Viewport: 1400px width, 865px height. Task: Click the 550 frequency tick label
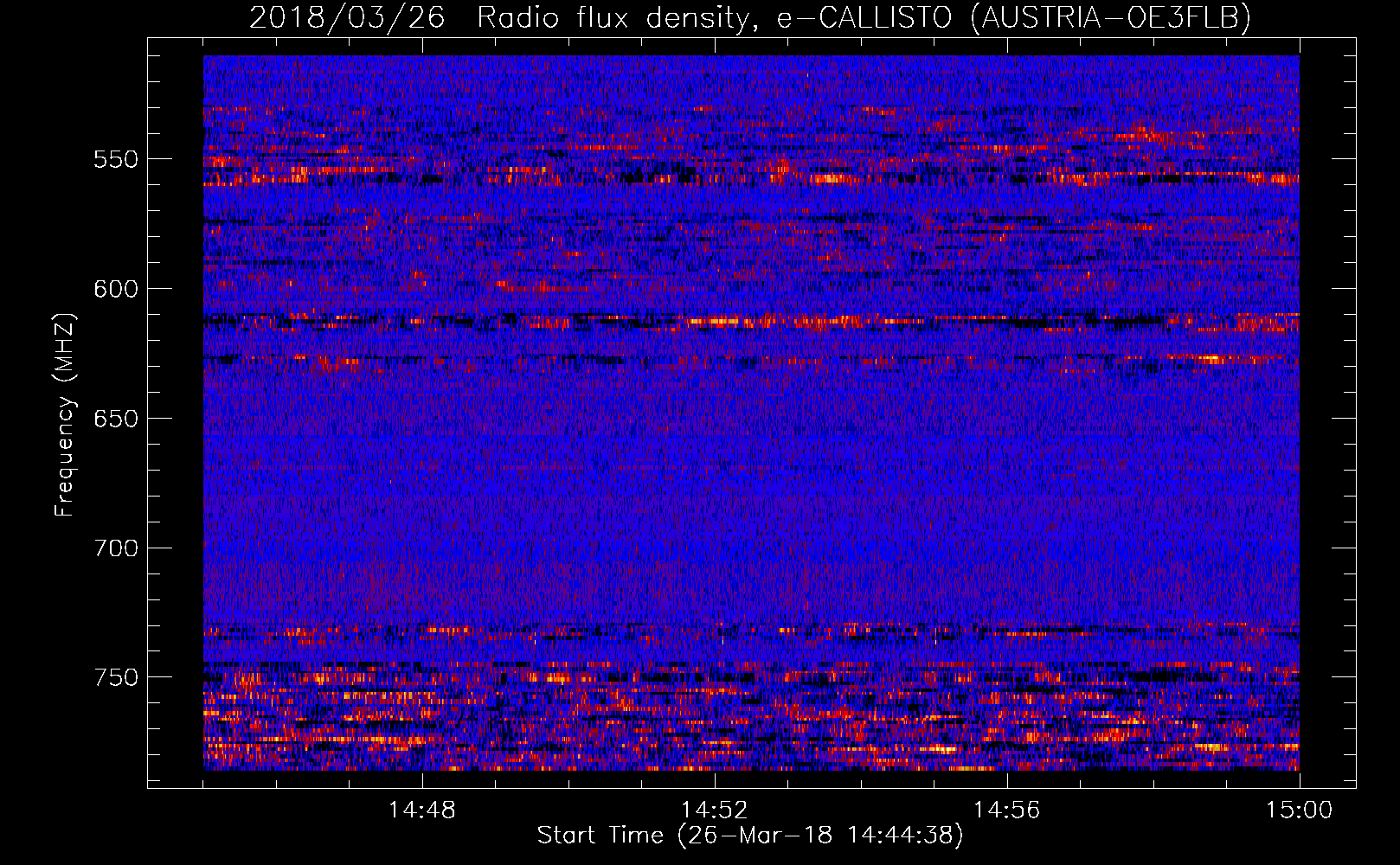click(x=116, y=159)
